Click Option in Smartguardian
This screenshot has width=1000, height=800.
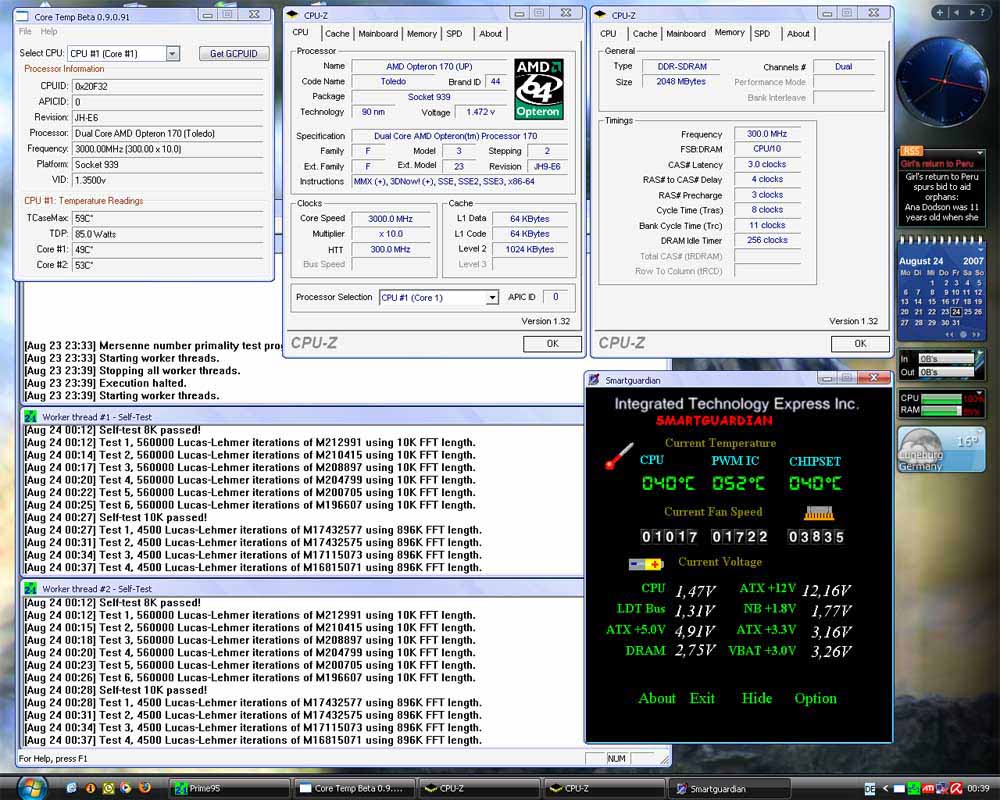[x=816, y=698]
